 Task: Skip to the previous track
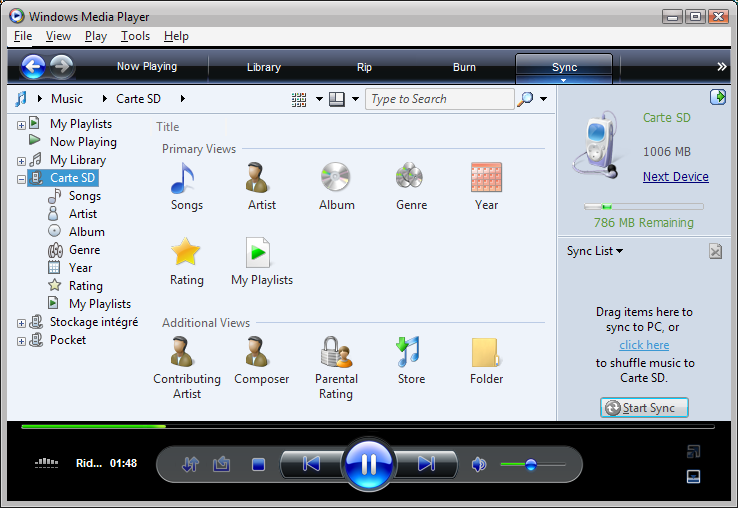tap(311, 464)
